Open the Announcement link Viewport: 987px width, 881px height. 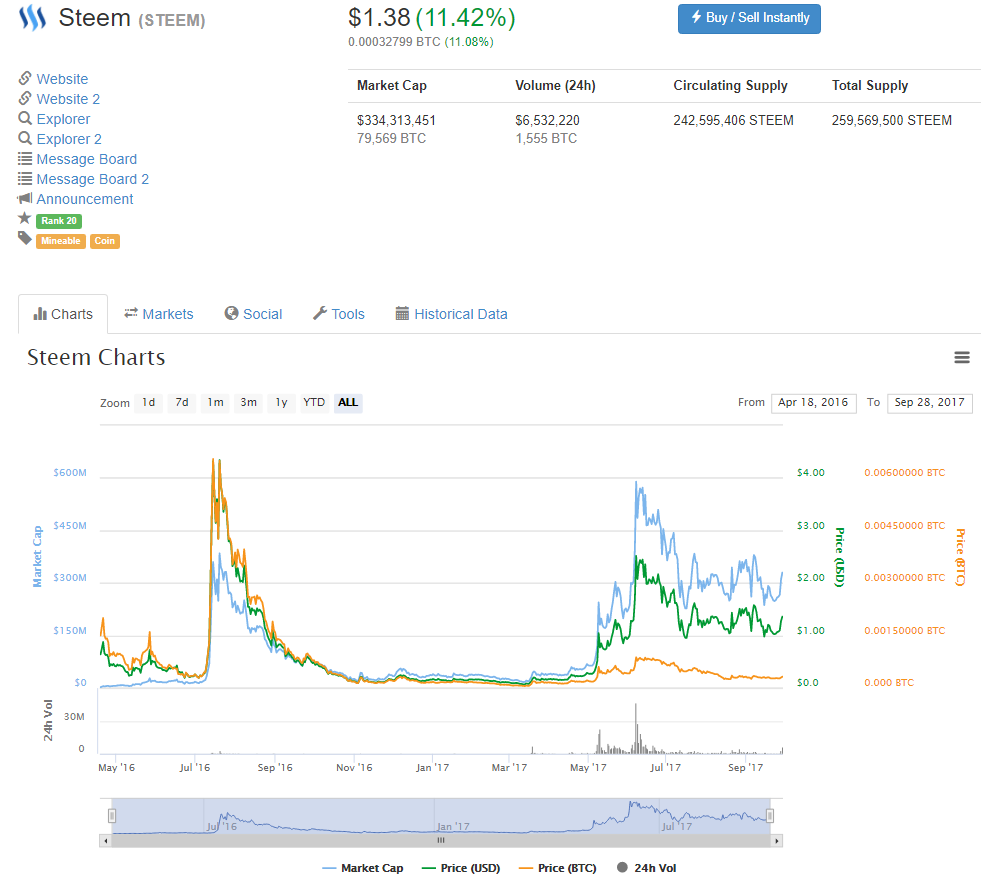[x=85, y=199]
